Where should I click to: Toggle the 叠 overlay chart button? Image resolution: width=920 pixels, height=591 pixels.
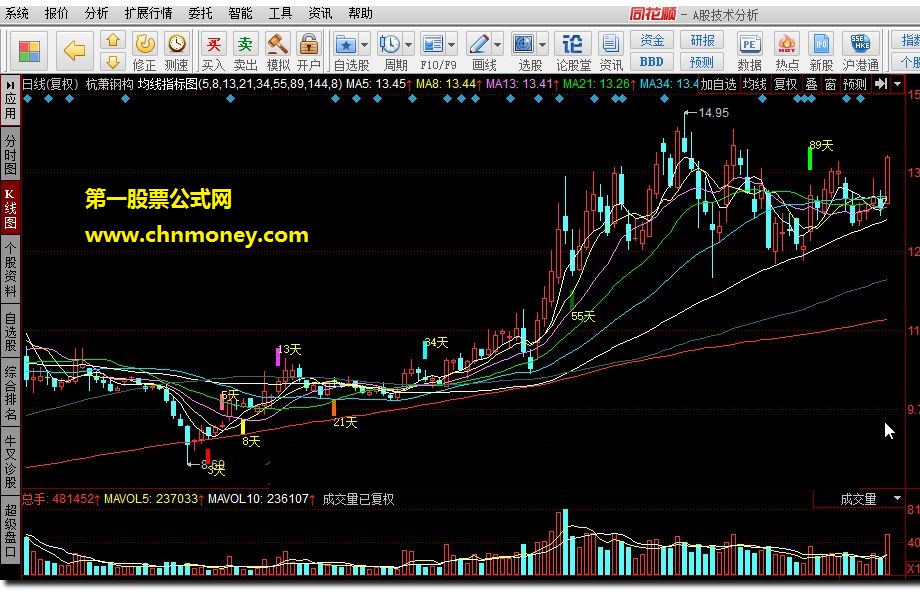[x=811, y=85]
